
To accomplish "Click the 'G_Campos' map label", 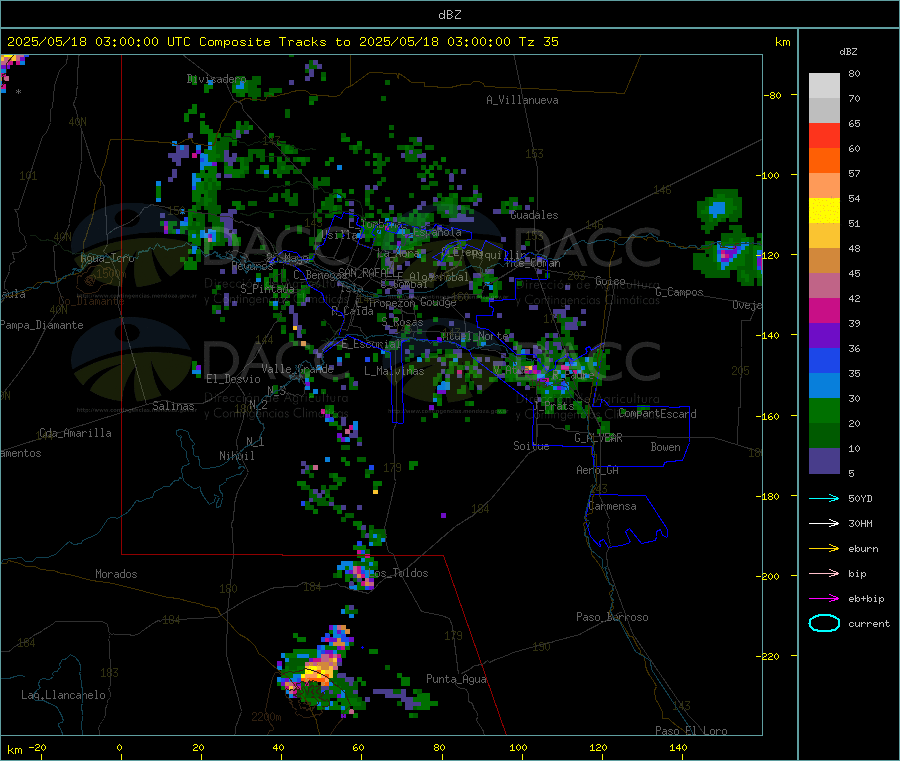I will pos(679,292).
